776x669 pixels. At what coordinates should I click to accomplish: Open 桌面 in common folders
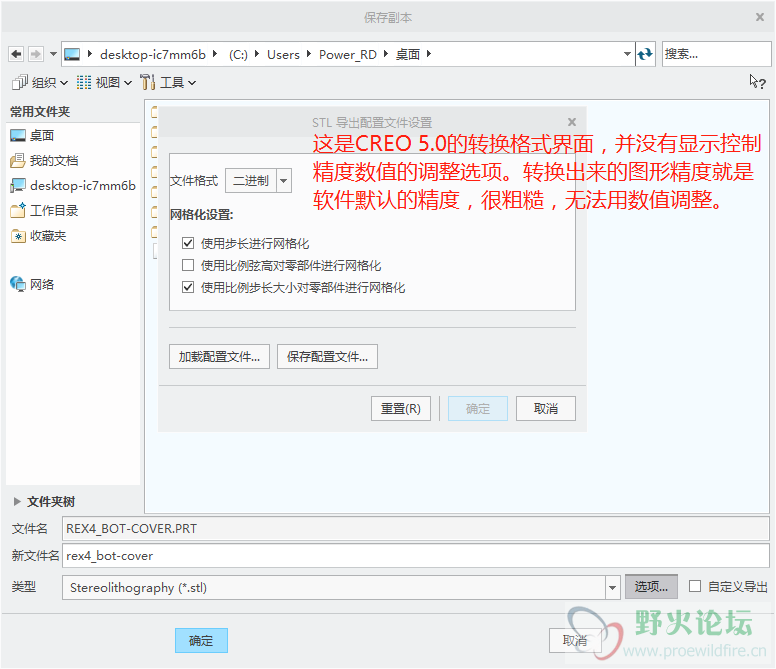tap(32, 136)
